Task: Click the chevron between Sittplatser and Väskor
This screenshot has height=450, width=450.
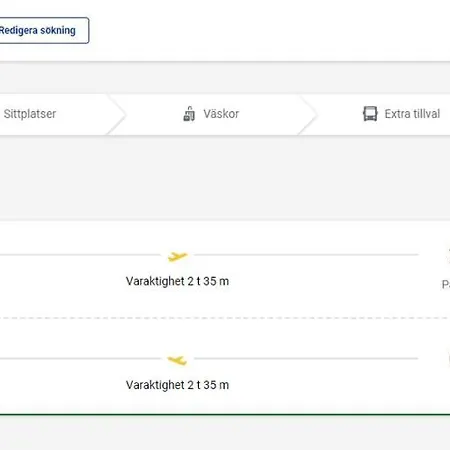Action: pos(117,115)
